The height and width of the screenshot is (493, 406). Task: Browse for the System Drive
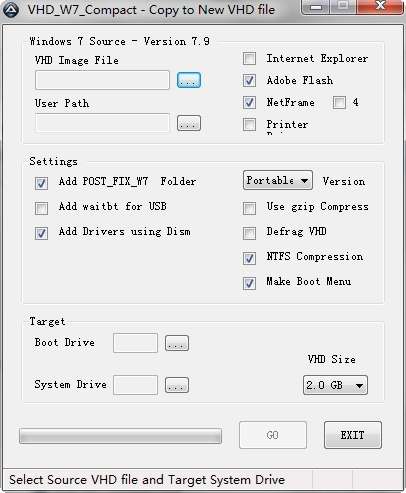pos(177,385)
